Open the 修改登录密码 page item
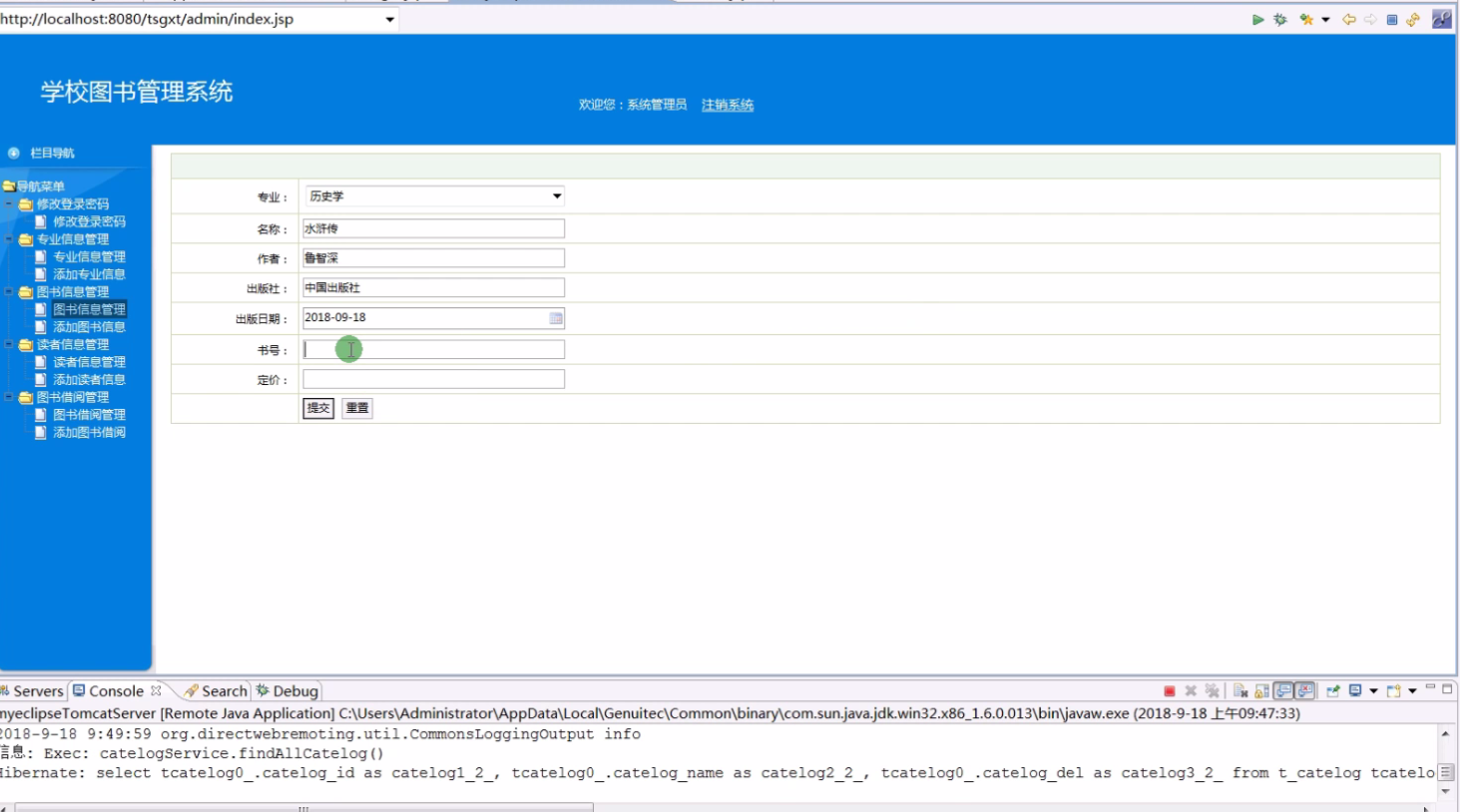Image resolution: width=1460 pixels, height=812 pixels. point(89,221)
